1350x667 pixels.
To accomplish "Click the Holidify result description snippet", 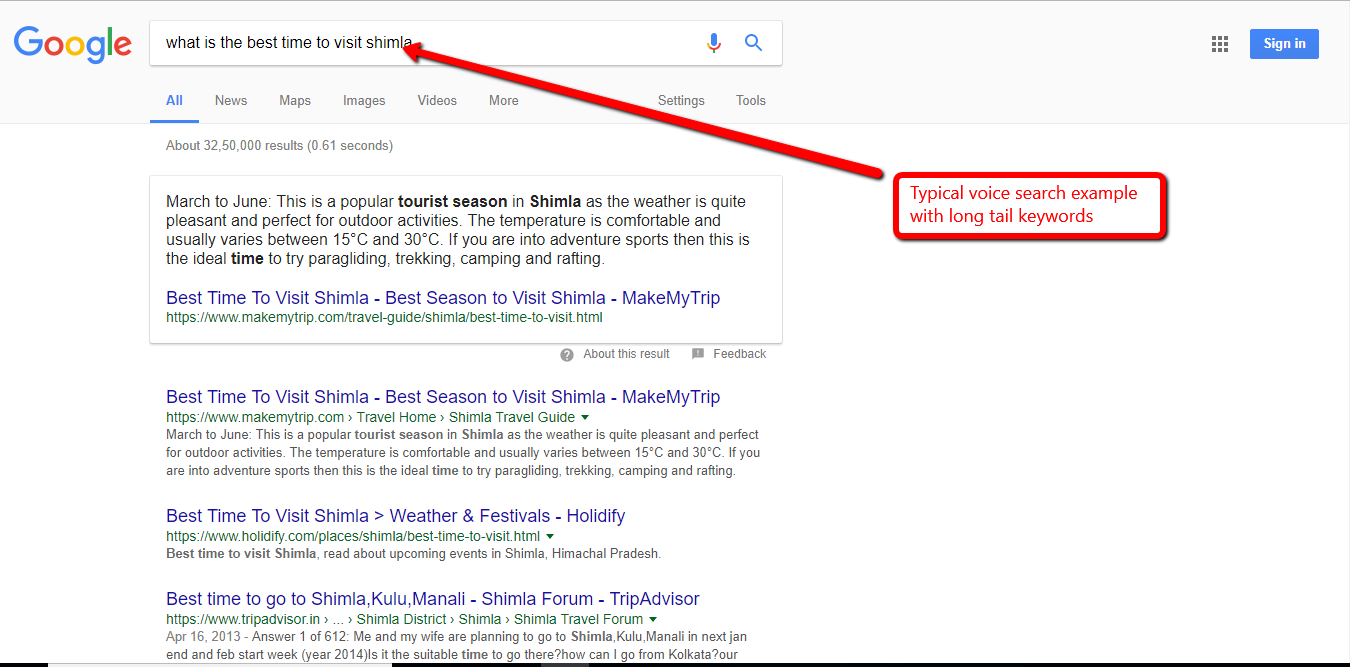I will pyautogui.click(x=413, y=553).
